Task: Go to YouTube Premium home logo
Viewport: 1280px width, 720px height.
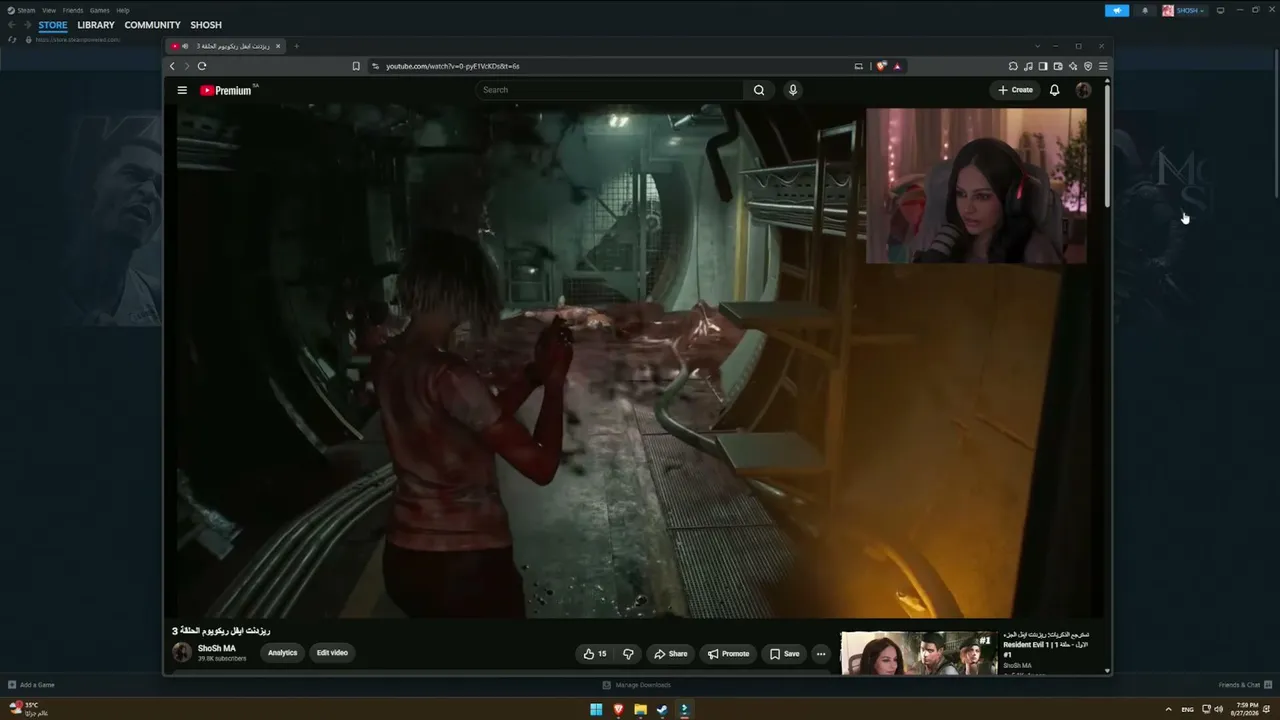Action: coord(227,90)
